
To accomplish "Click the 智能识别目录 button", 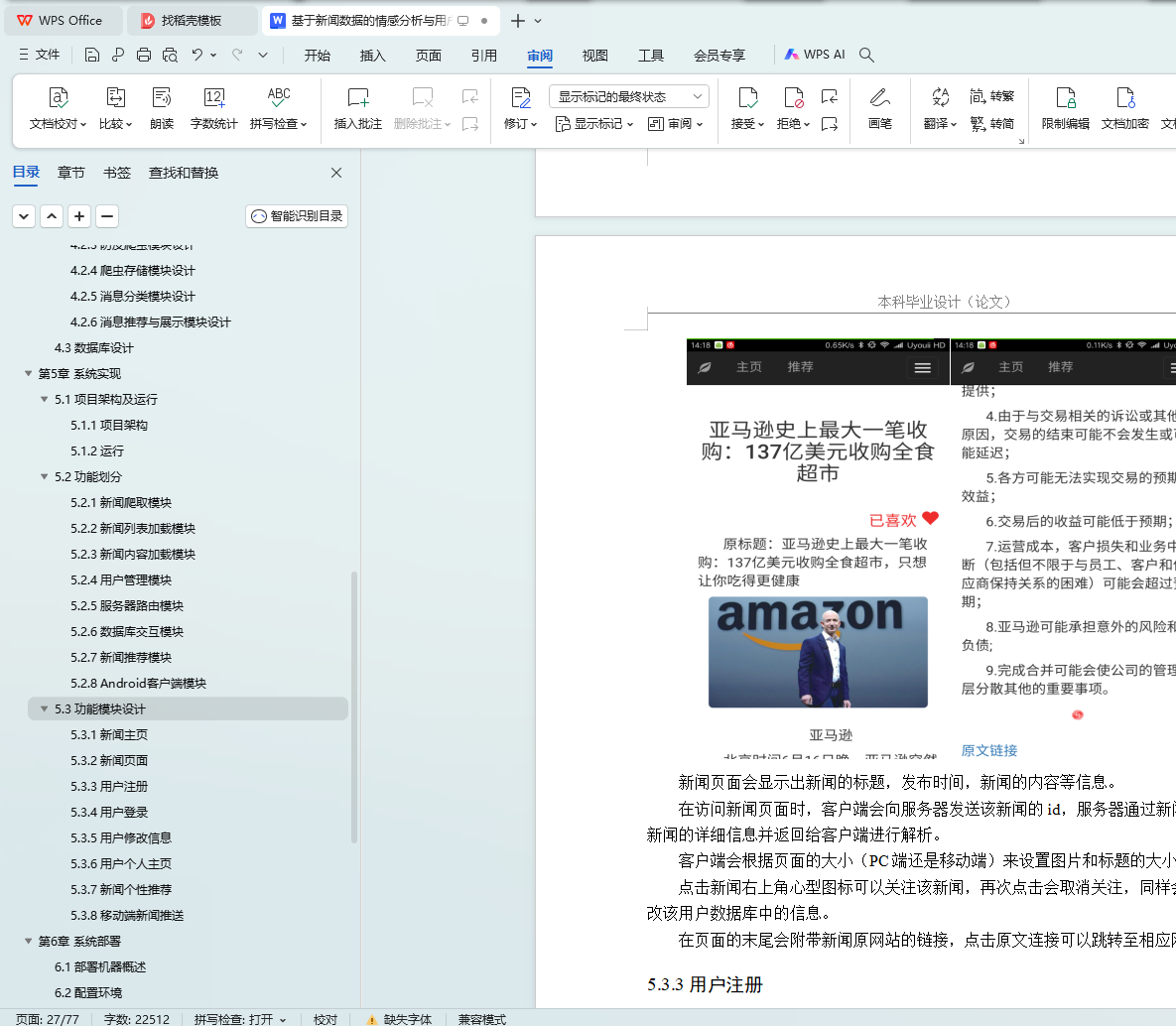I will click(297, 216).
